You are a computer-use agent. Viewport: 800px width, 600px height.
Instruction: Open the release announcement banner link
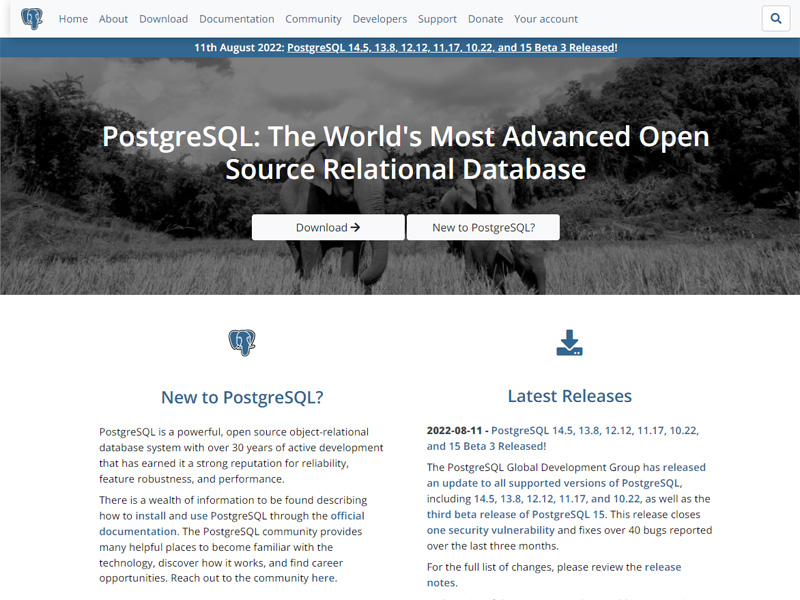pyautogui.click(x=451, y=46)
